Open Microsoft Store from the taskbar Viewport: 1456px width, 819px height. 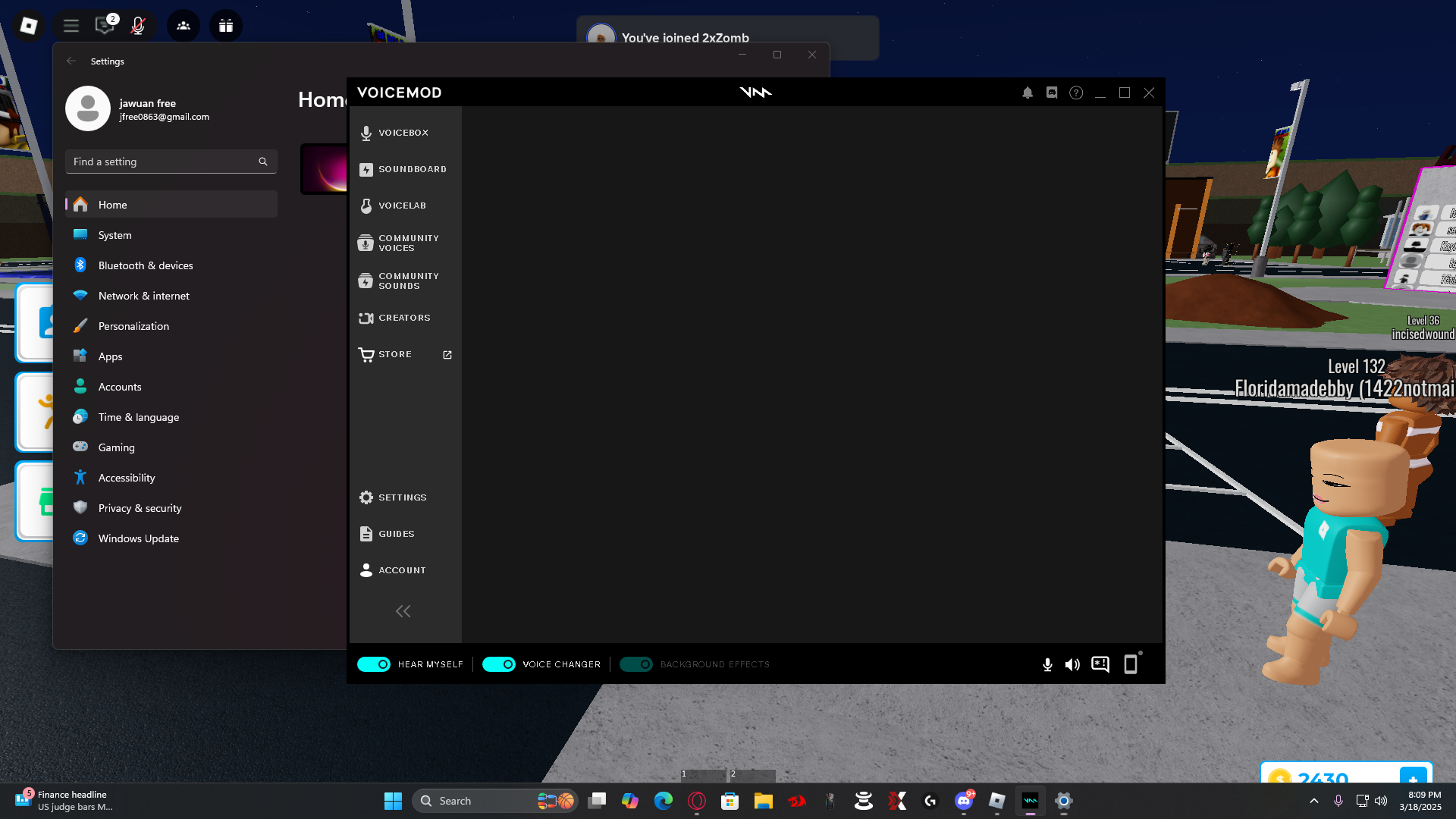coord(730,801)
